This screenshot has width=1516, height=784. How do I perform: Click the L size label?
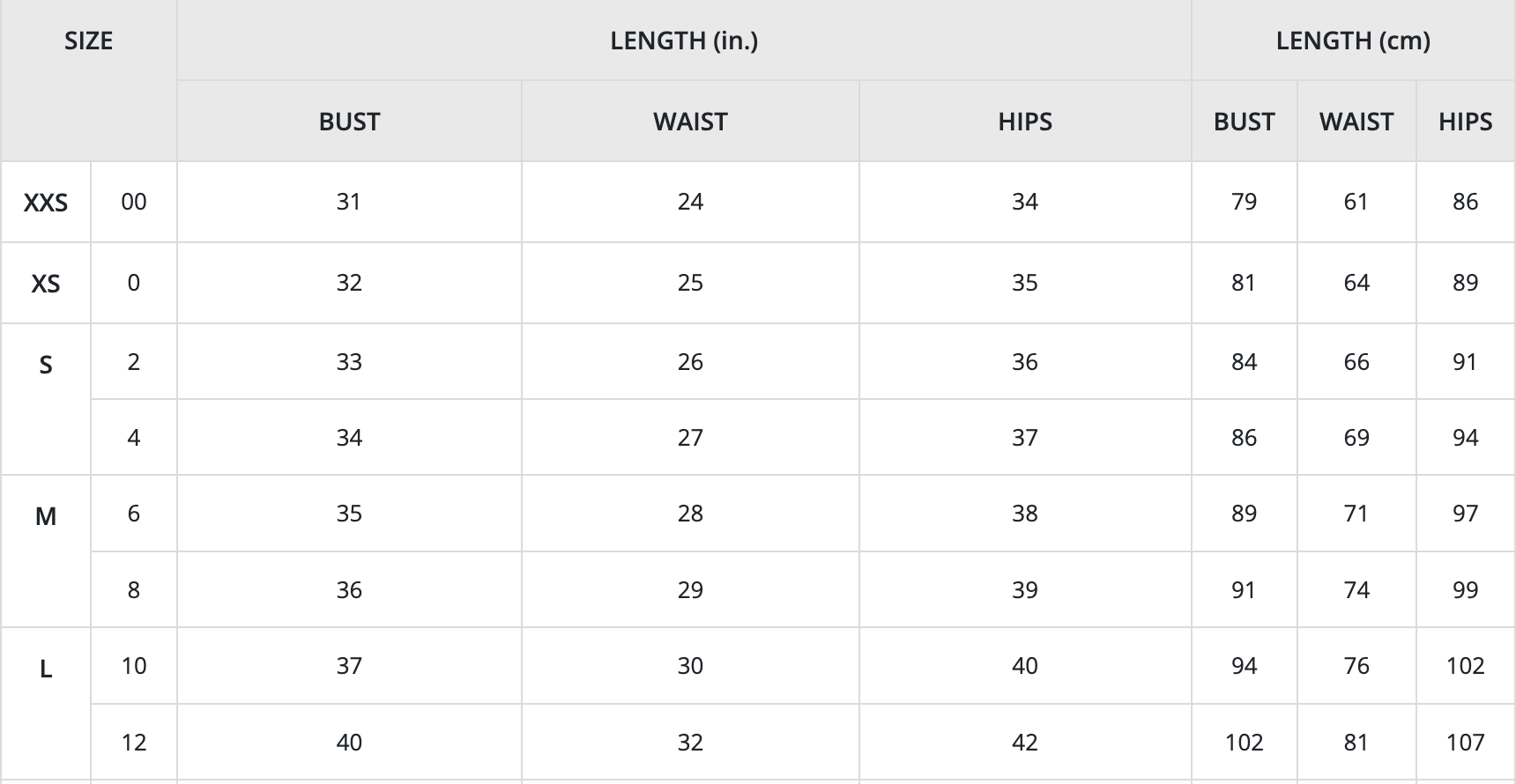coord(46,669)
